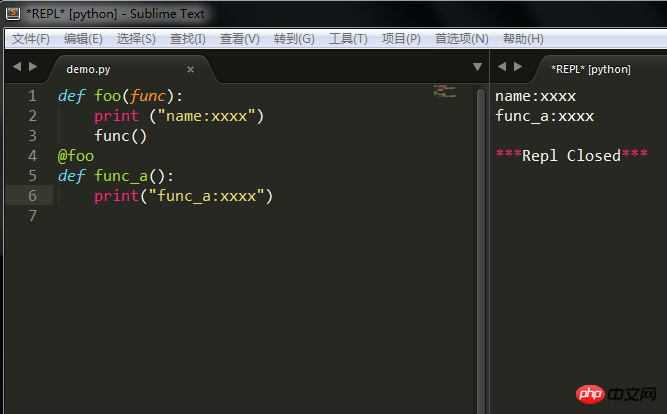Close the demo.py tab
Image resolution: width=667 pixels, height=414 pixels.
coord(191,69)
